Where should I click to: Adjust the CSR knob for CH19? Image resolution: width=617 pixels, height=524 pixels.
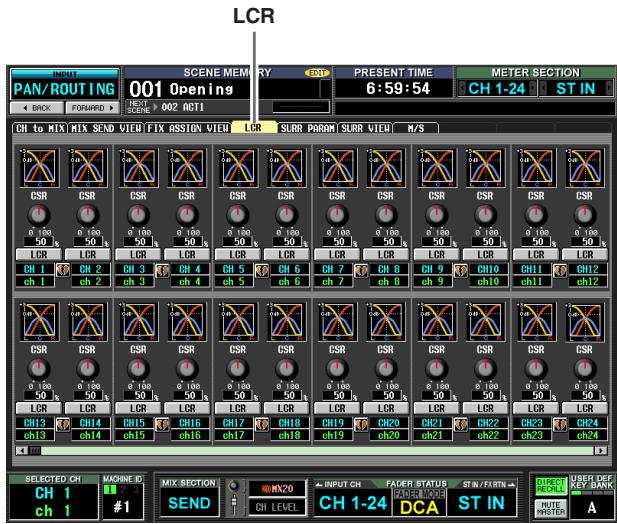tap(337, 369)
